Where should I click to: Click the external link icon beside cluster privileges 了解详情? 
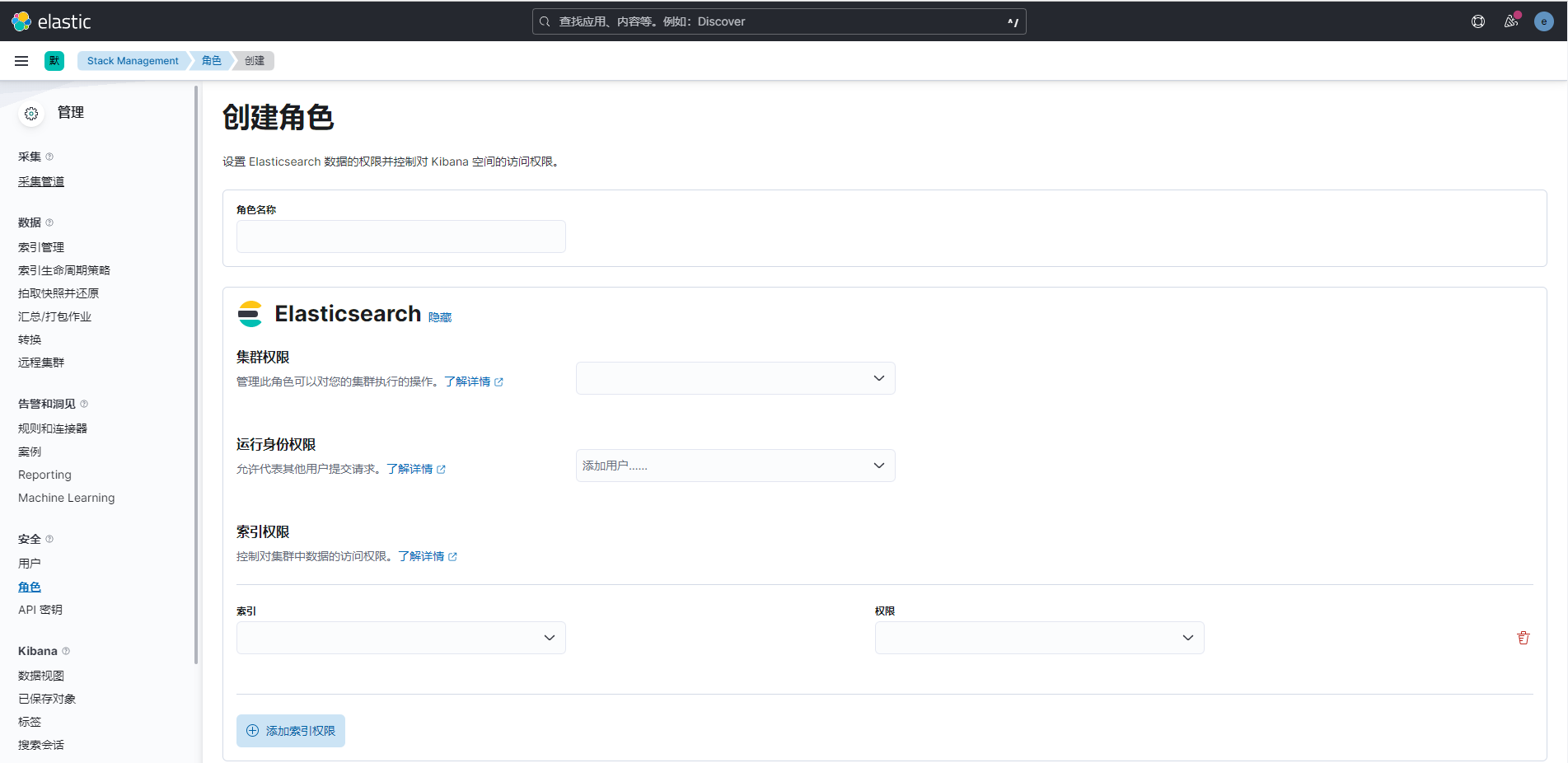[x=498, y=382]
